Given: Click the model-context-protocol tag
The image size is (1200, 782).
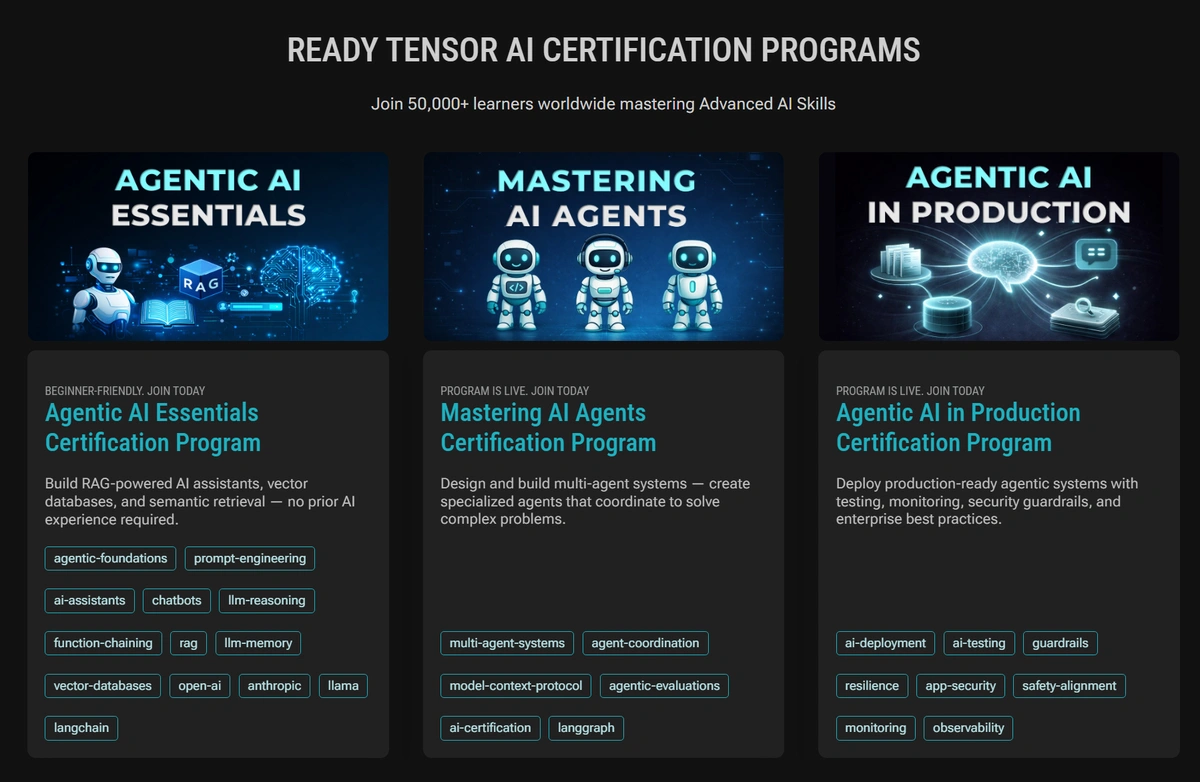Looking at the screenshot, I should click(x=516, y=686).
